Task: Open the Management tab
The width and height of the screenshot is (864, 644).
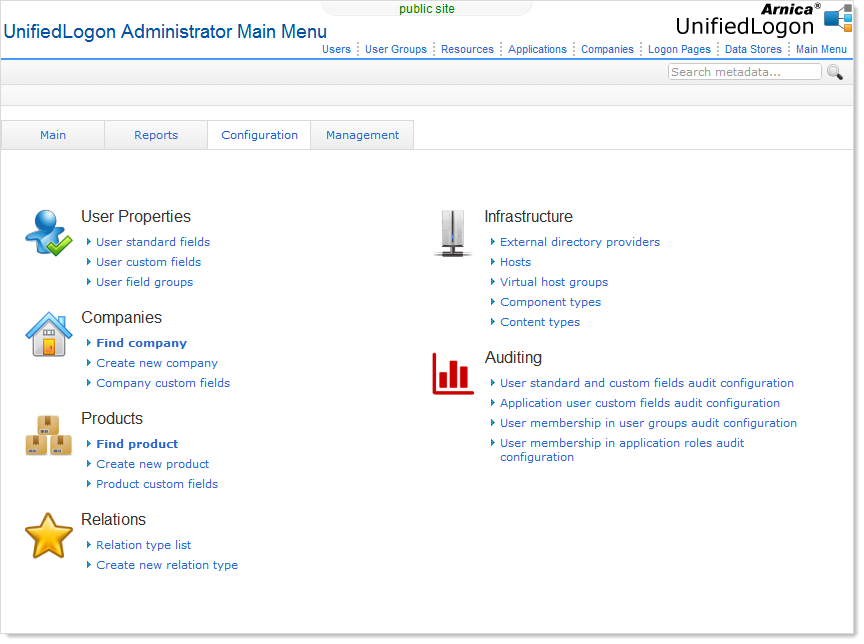Action: click(x=362, y=135)
